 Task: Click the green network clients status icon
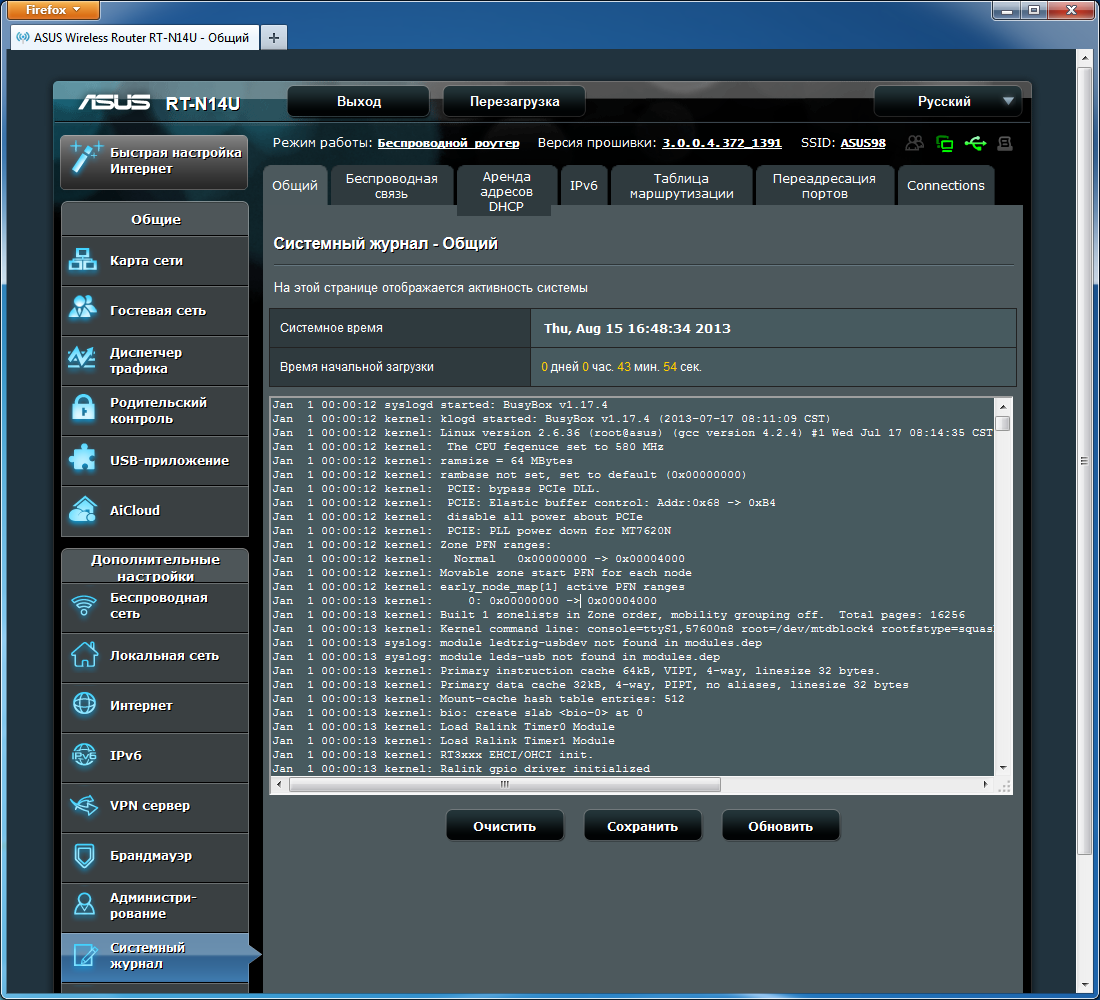(944, 143)
